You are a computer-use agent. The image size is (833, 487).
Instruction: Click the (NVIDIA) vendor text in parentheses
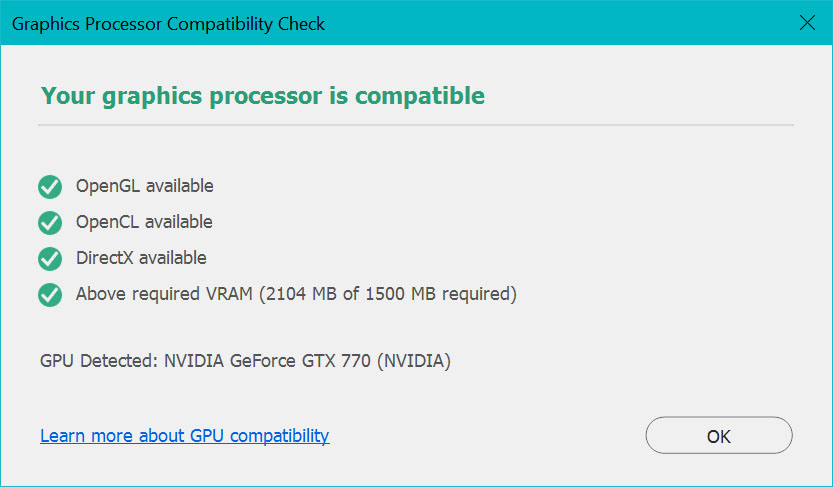[x=413, y=361]
